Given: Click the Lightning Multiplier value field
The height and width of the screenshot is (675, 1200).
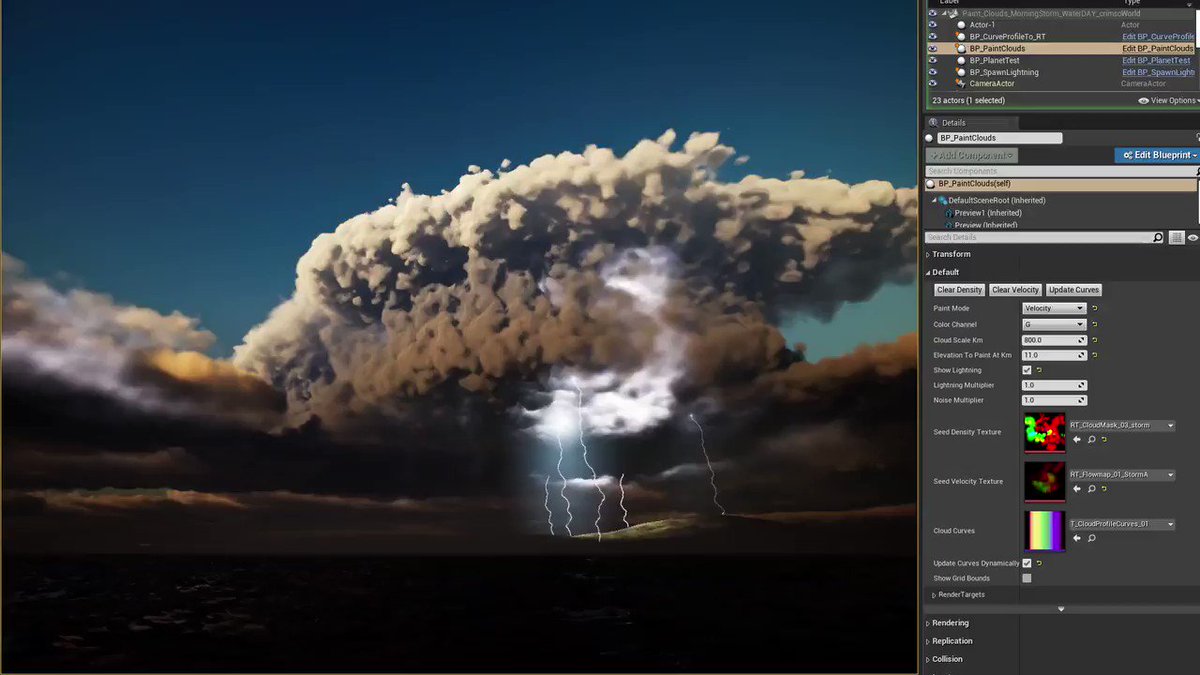Looking at the screenshot, I should [1054, 385].
